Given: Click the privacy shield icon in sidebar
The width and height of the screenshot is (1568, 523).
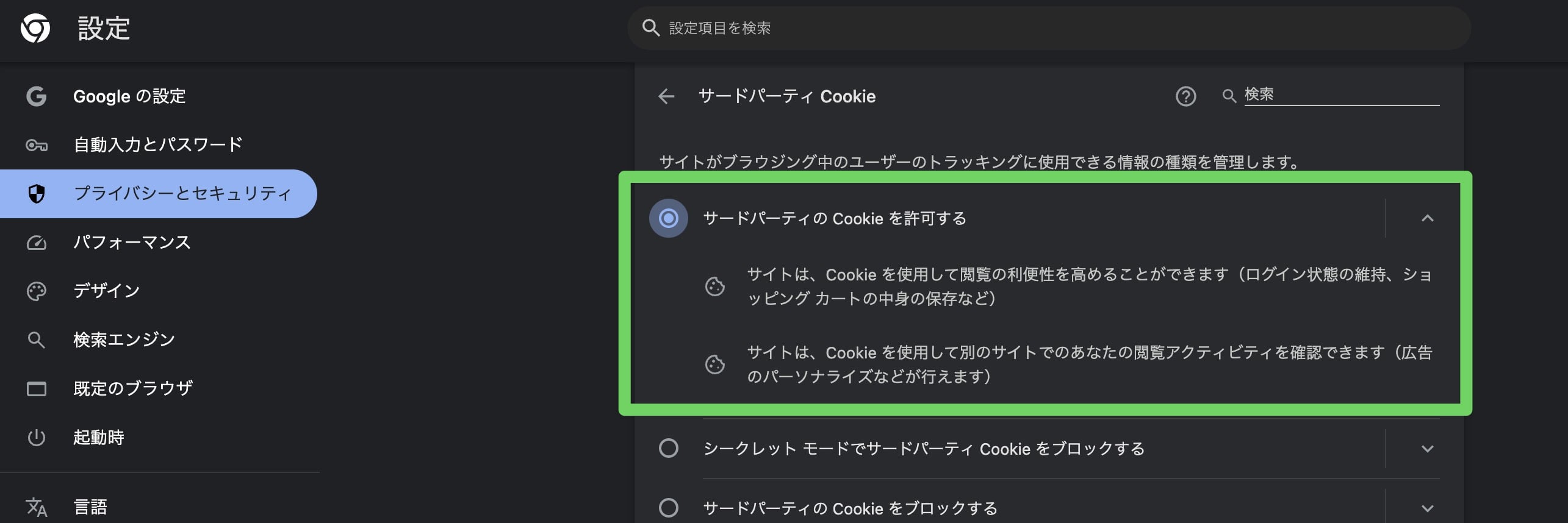Looking at the screenshot, I should click(37, 193).
